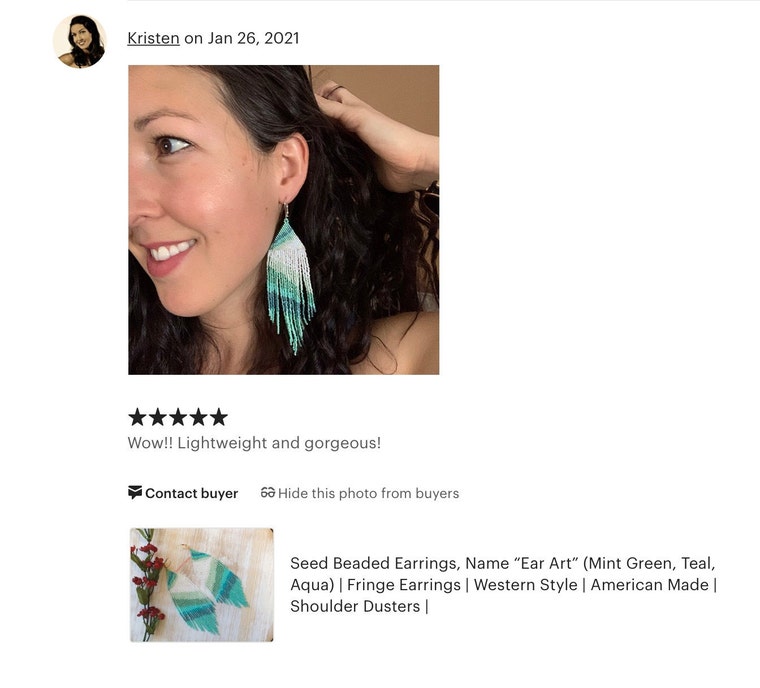The image size is (760, 688).
Task: Click the glasses icon to hide photo
Action: (x=268, y=493)
